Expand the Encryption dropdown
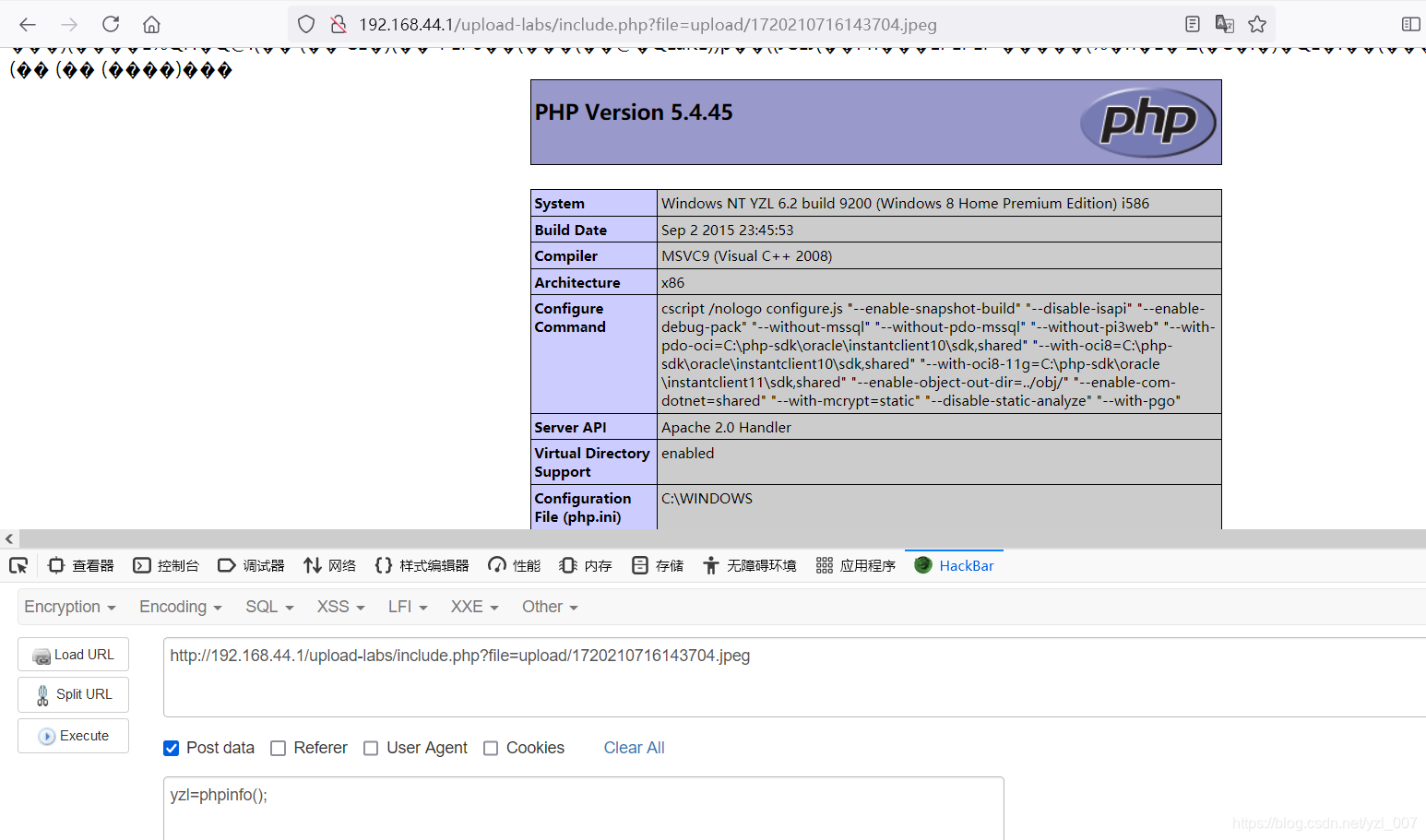The height and width of the screenshot is (840, 1426). tap(70, 607)
